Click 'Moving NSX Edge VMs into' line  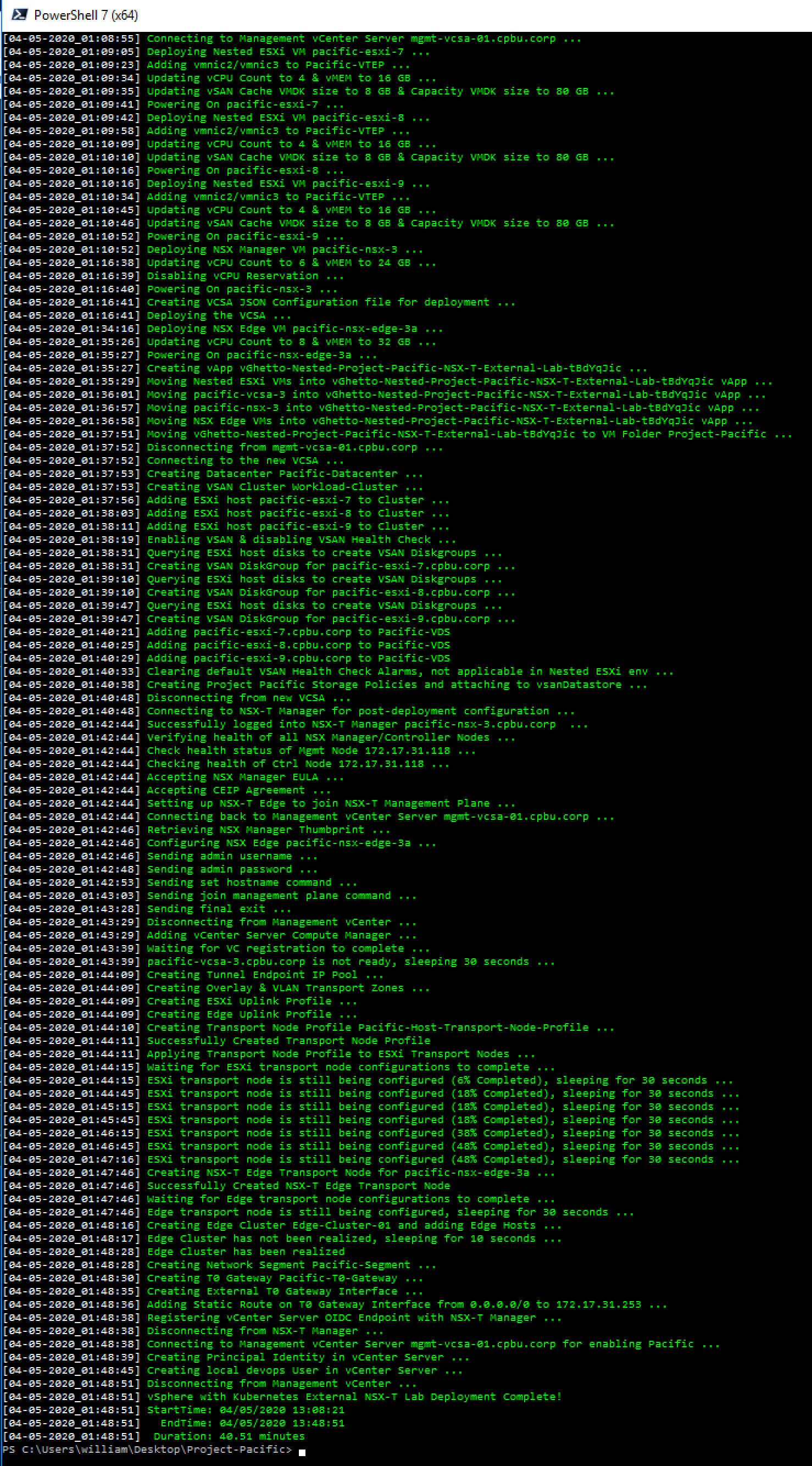tap(378, 421)
